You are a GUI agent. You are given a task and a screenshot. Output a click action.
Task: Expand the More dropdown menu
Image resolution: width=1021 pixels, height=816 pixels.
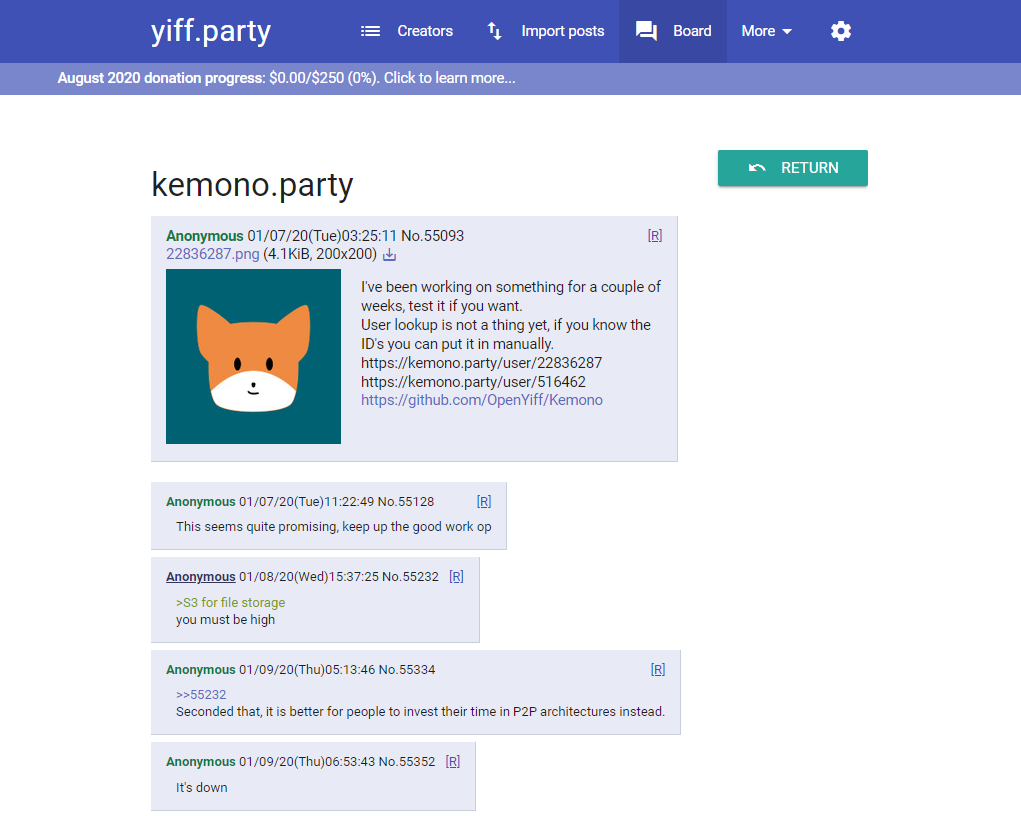[x=766, y=31]
